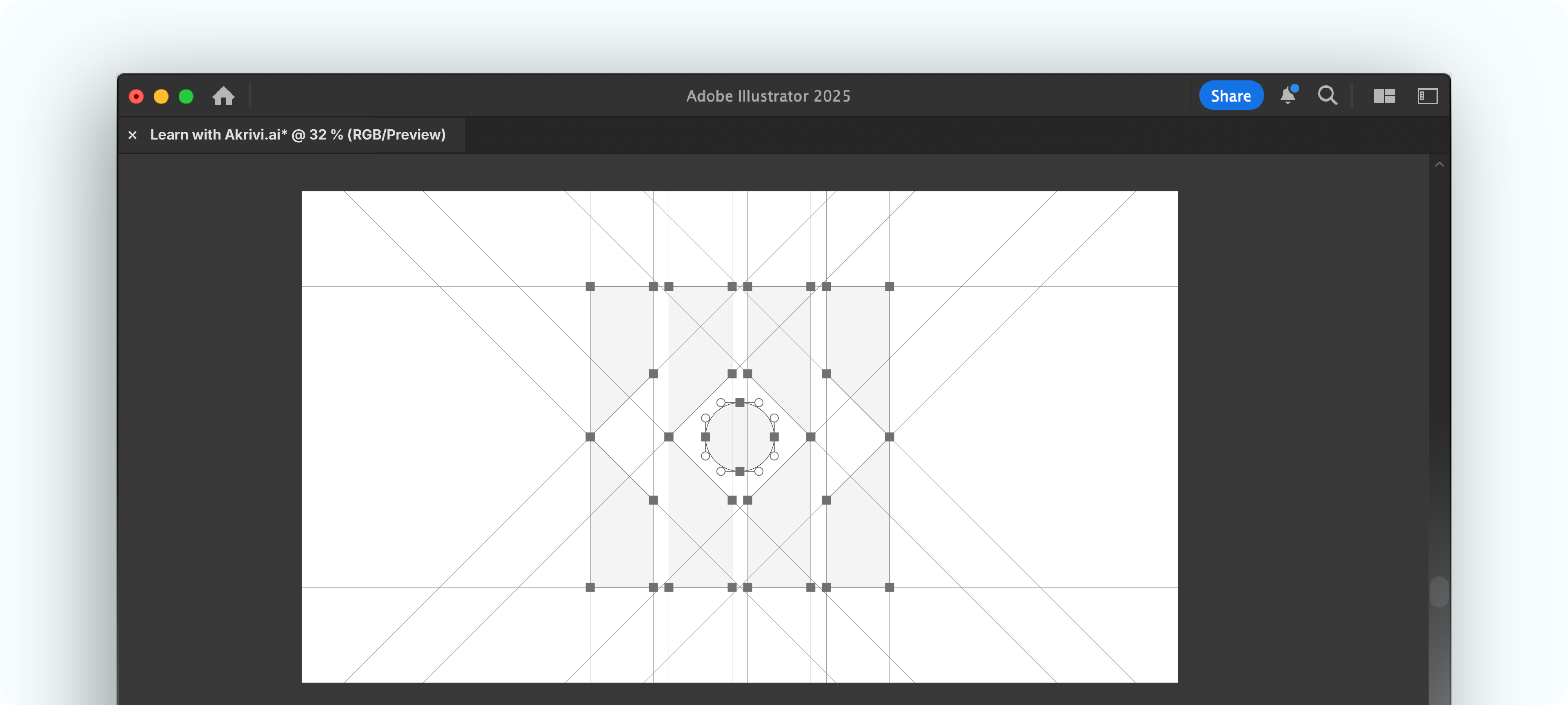Click the green full-screen window button
Image resolution: width=1568 pixels, height=705 pixels.
tap(186, 97)
